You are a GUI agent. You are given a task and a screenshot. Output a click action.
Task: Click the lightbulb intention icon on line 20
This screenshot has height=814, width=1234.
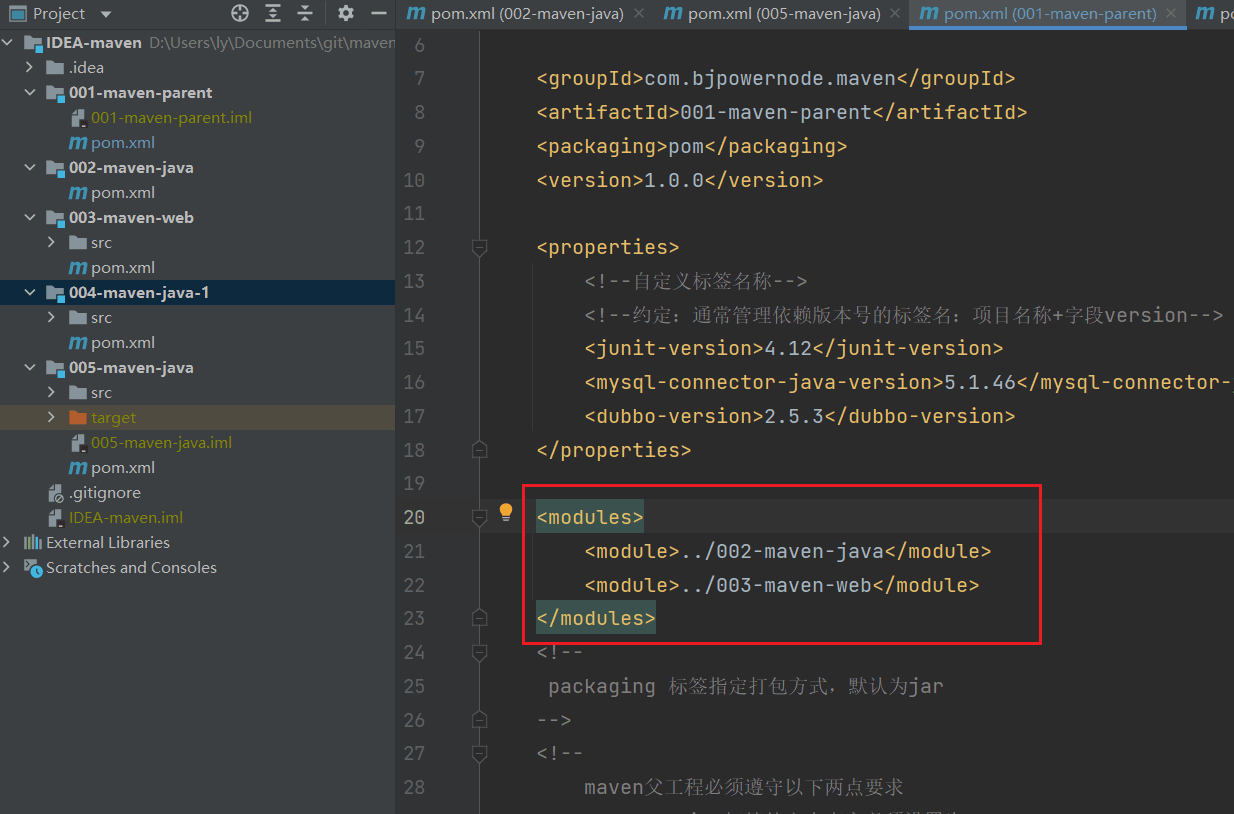click(506, 512)
